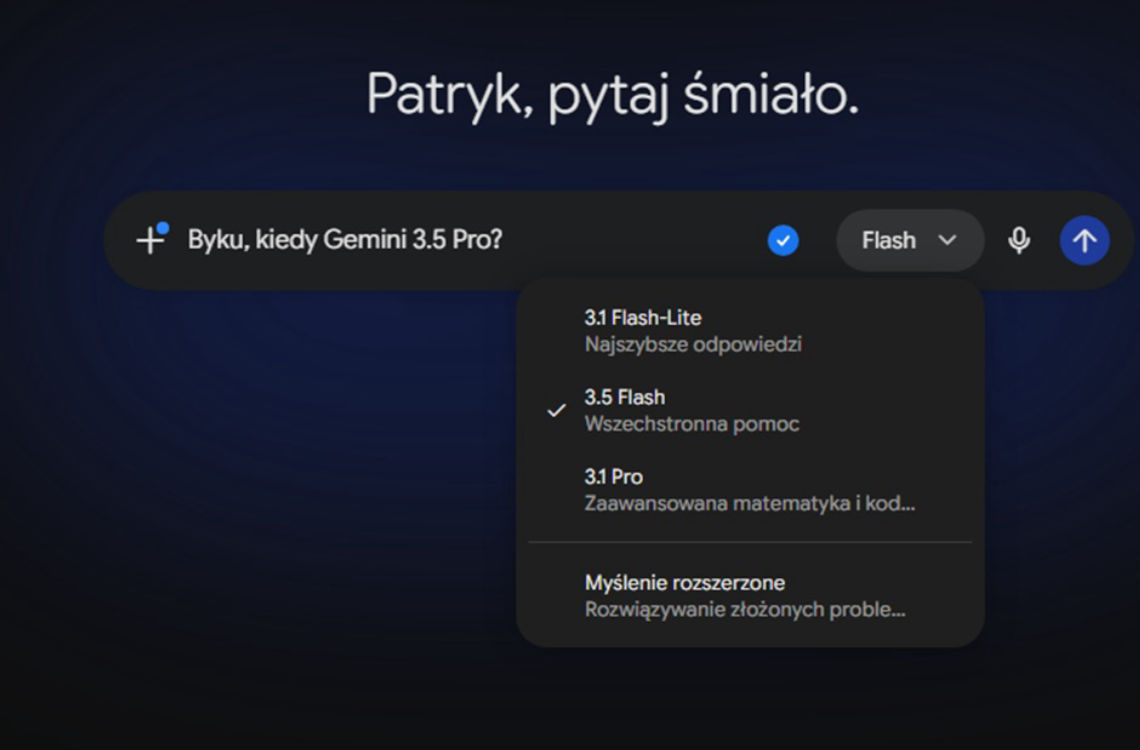Click the blue verified checkmark badge
Image resolution: width=1140 pixels, height=750 pixels.
tap(783, 241)
